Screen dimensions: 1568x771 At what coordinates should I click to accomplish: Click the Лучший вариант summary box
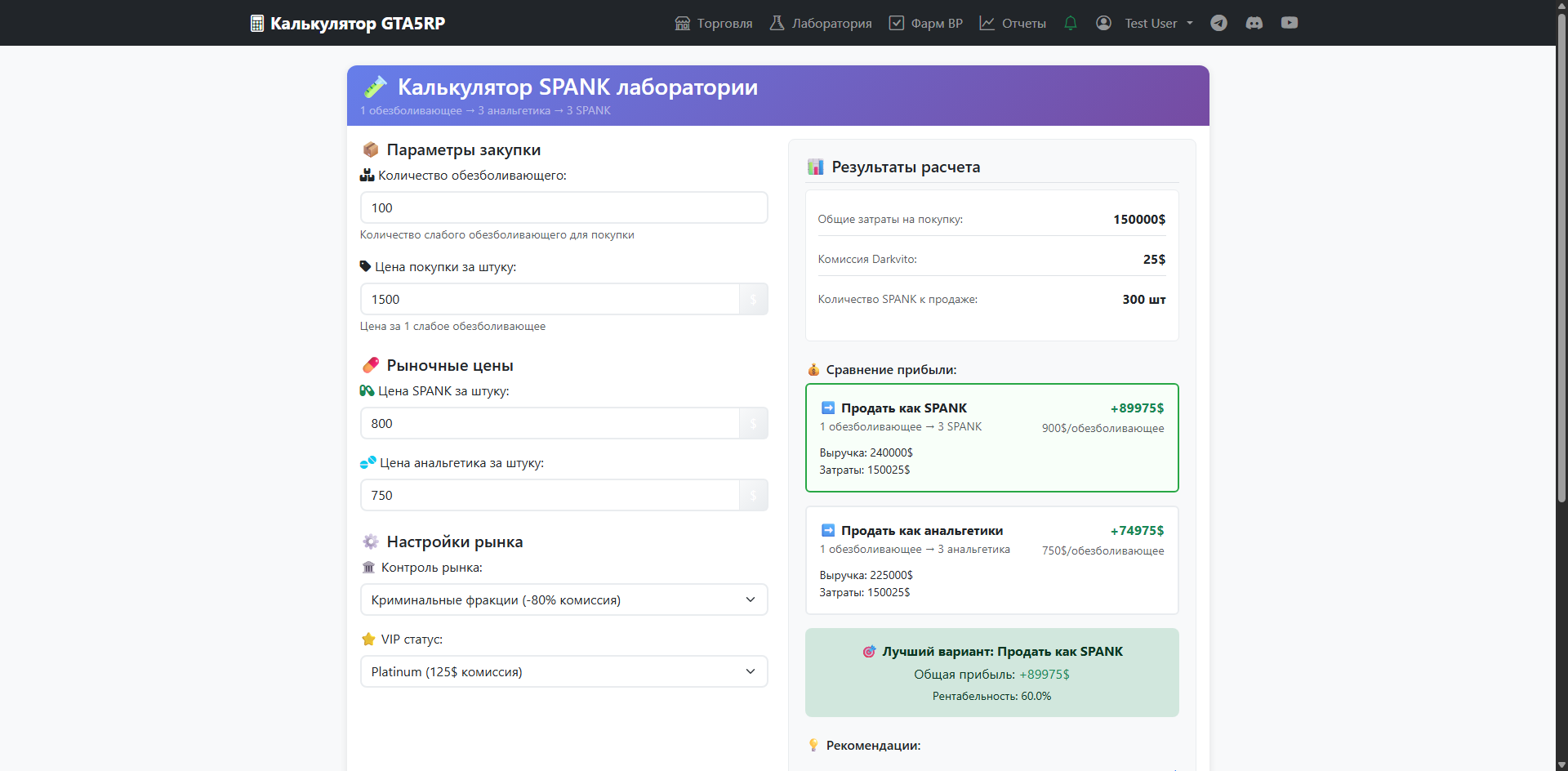[x=991, y=672]
